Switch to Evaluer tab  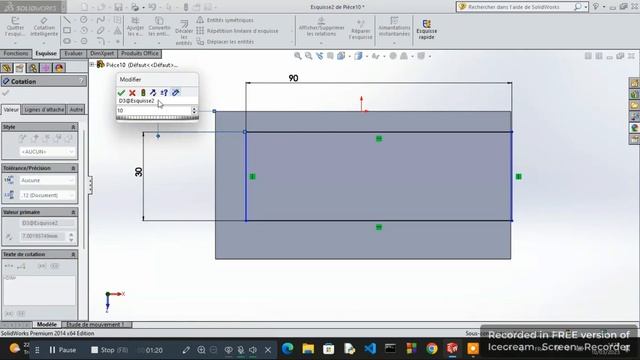73,53
